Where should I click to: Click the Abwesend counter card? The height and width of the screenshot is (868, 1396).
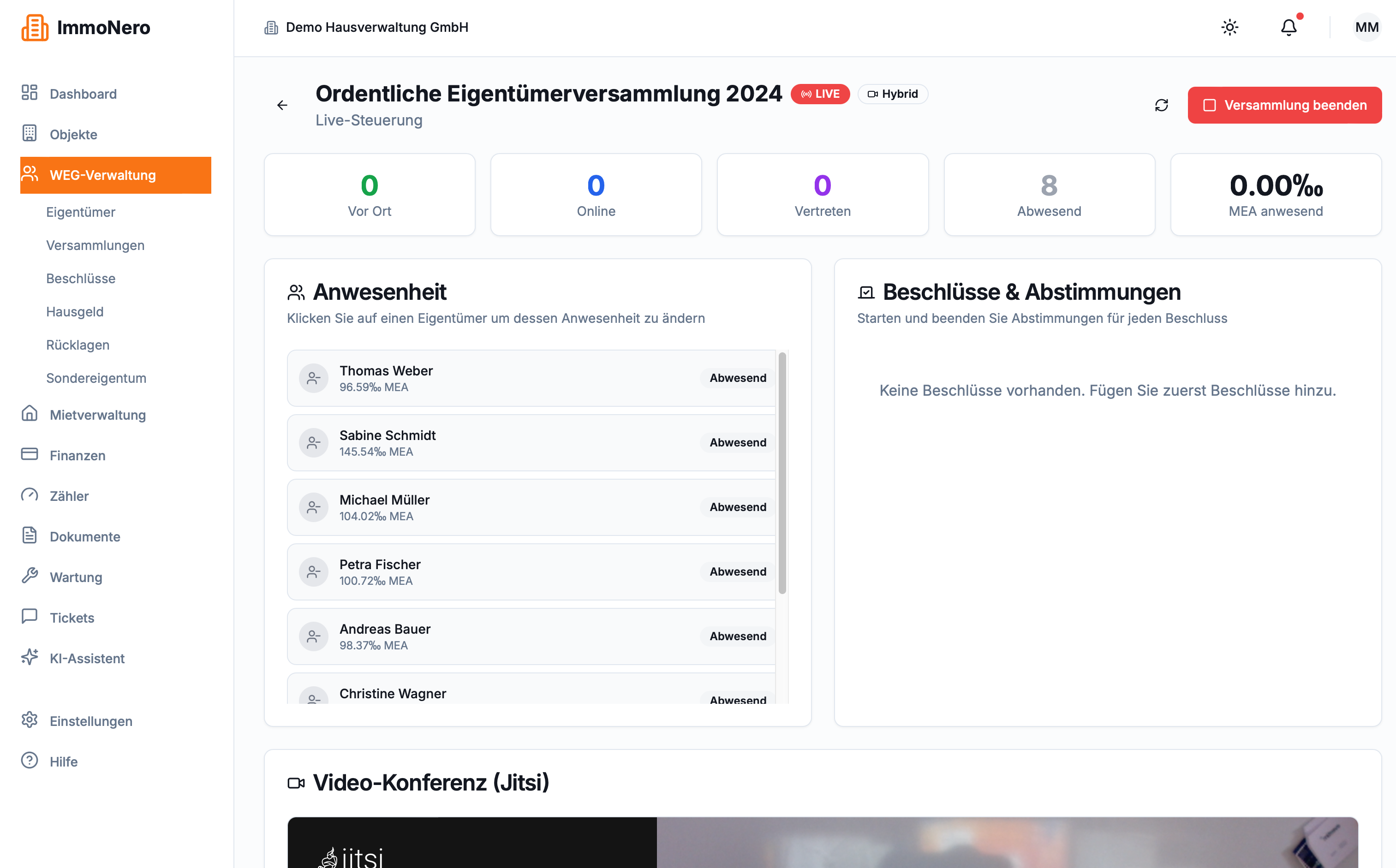pyautogui.click(x=1049, y=195)
